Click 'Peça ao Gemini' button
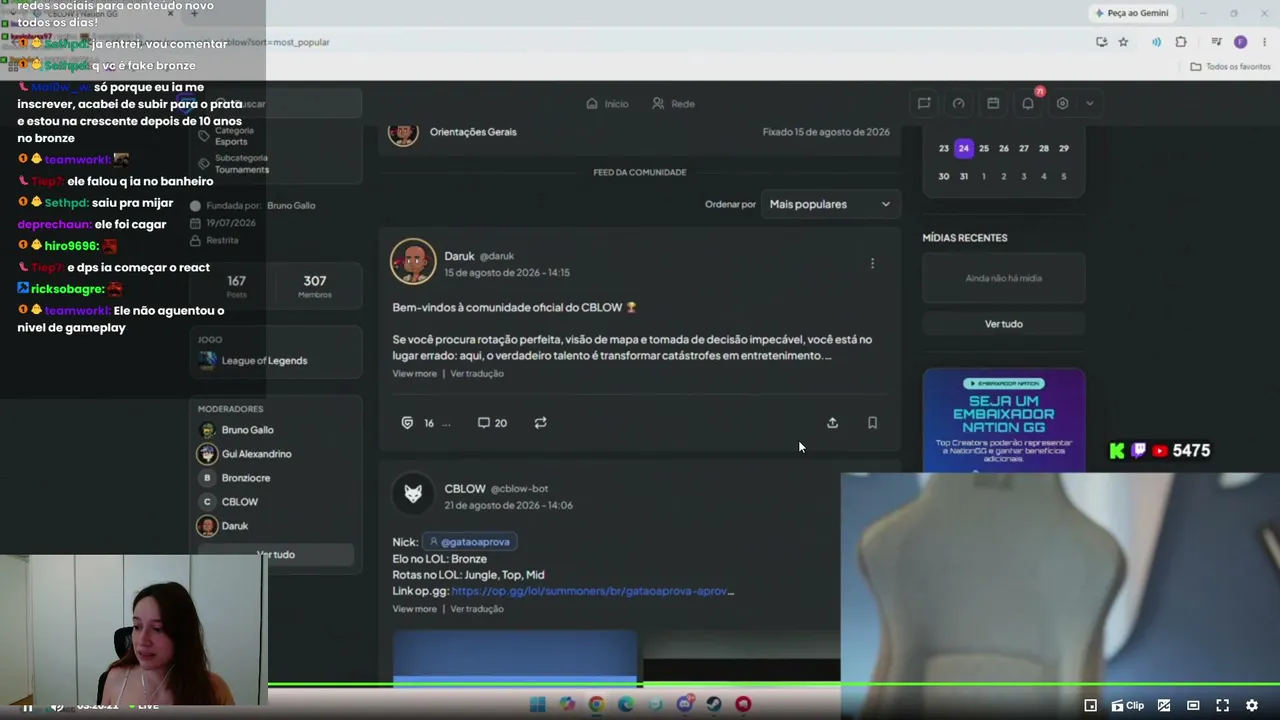The height and width of the screenshot is (720, 1280). click(x=1132, y=13)
